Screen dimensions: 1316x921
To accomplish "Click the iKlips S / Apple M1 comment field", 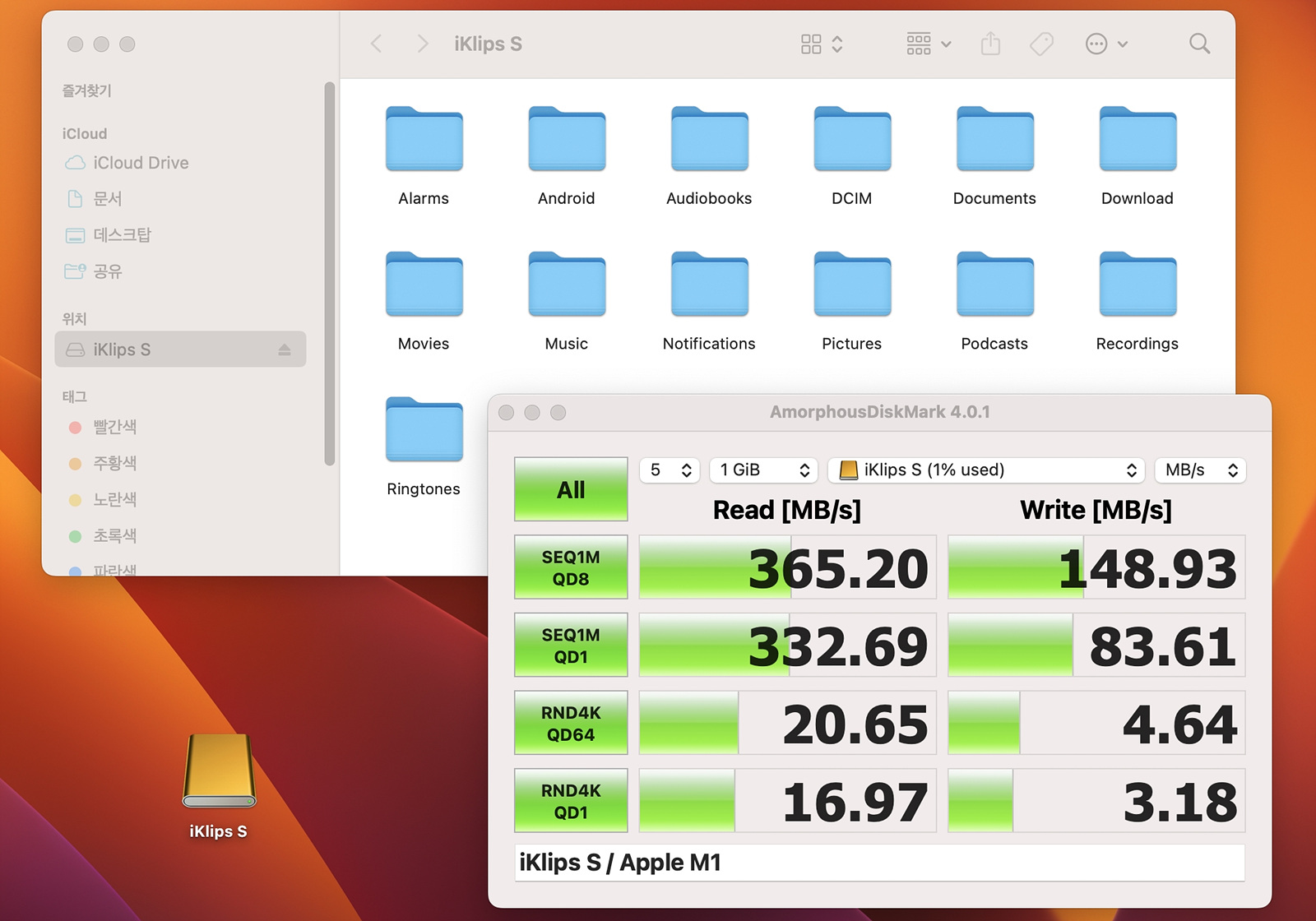I will click(x=879, y=863).
